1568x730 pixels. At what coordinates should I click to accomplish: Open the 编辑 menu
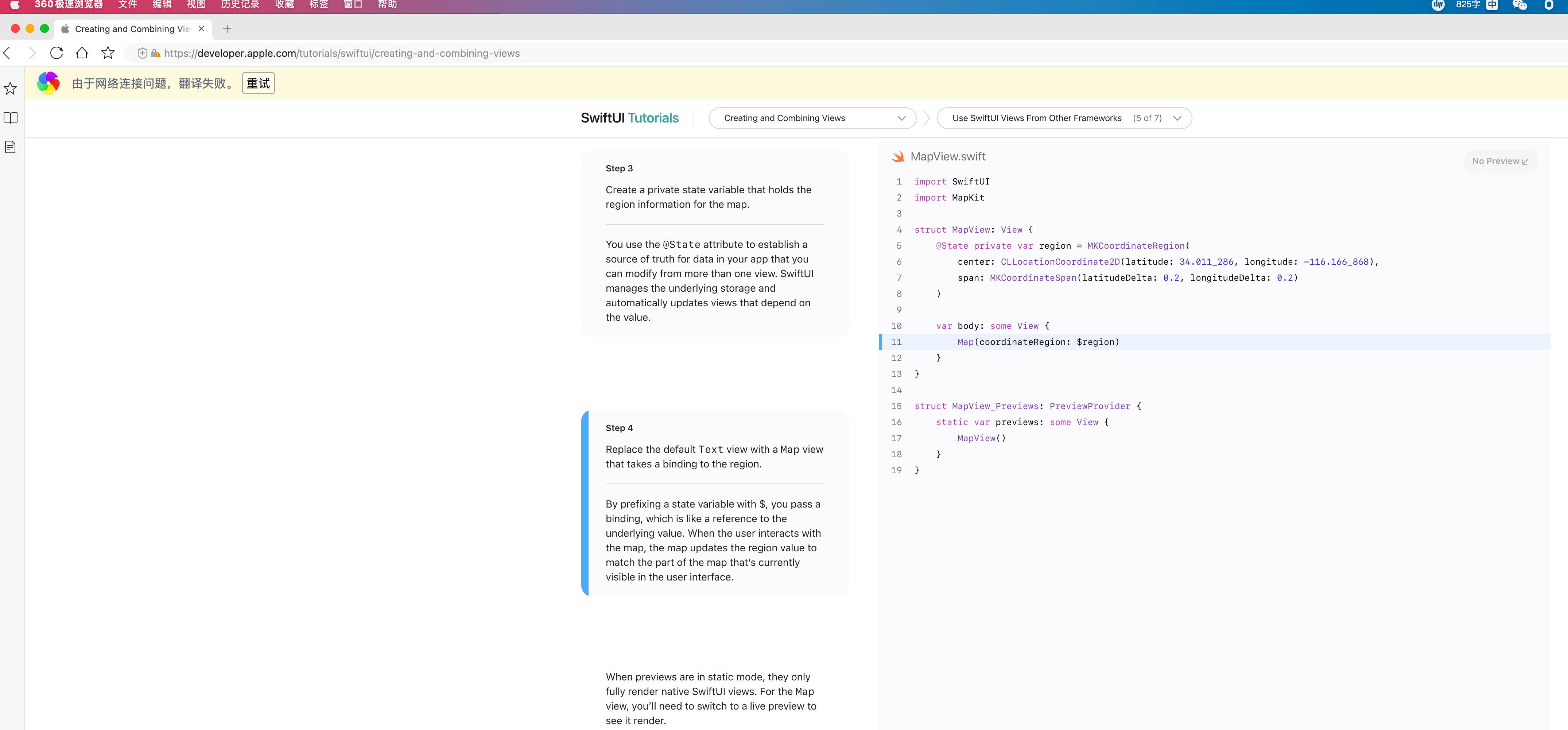click(162, 5)
